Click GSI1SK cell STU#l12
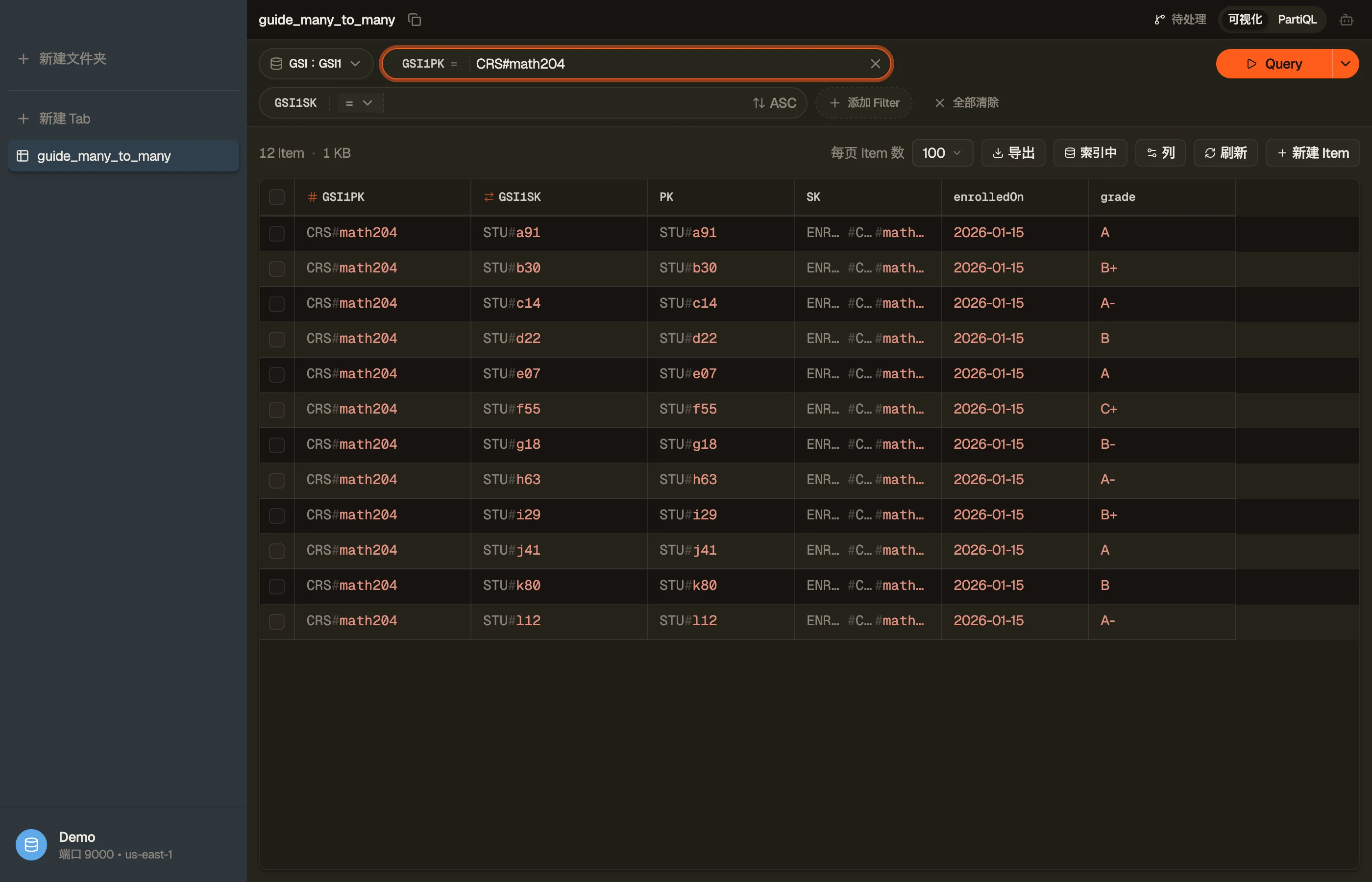Image resolution: width=1372 pixels, height=882 pixels. point(559,621)
